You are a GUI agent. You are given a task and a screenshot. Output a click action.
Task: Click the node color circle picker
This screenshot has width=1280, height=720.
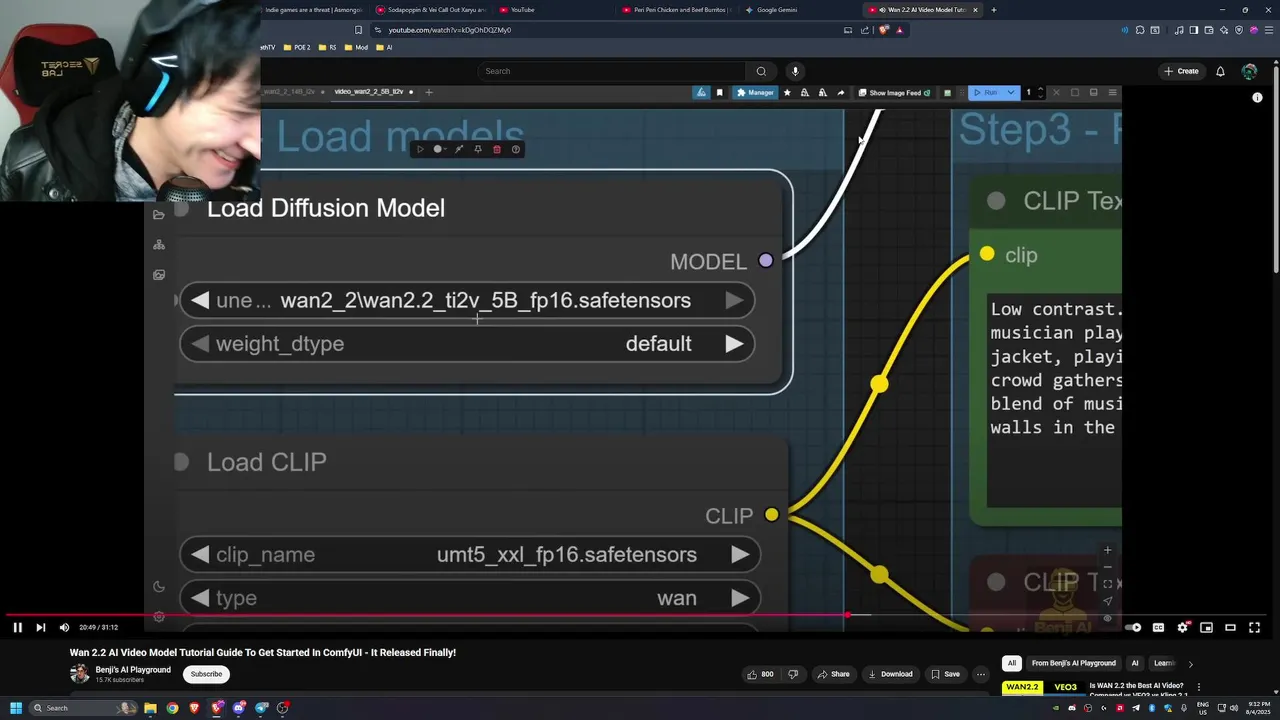pyautogui.click(x=438, y=149)
